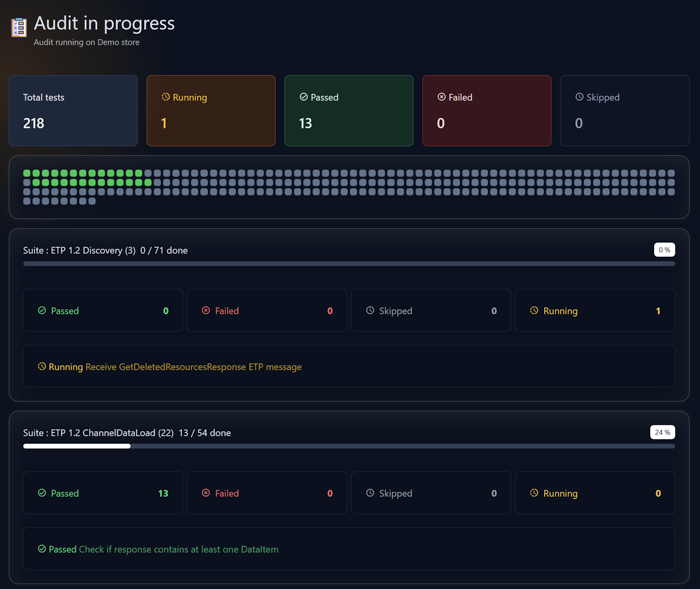Click Running clock icon in ChannelDataLoad suite
Screen dimensions: 700x589
tap(534, 493)
